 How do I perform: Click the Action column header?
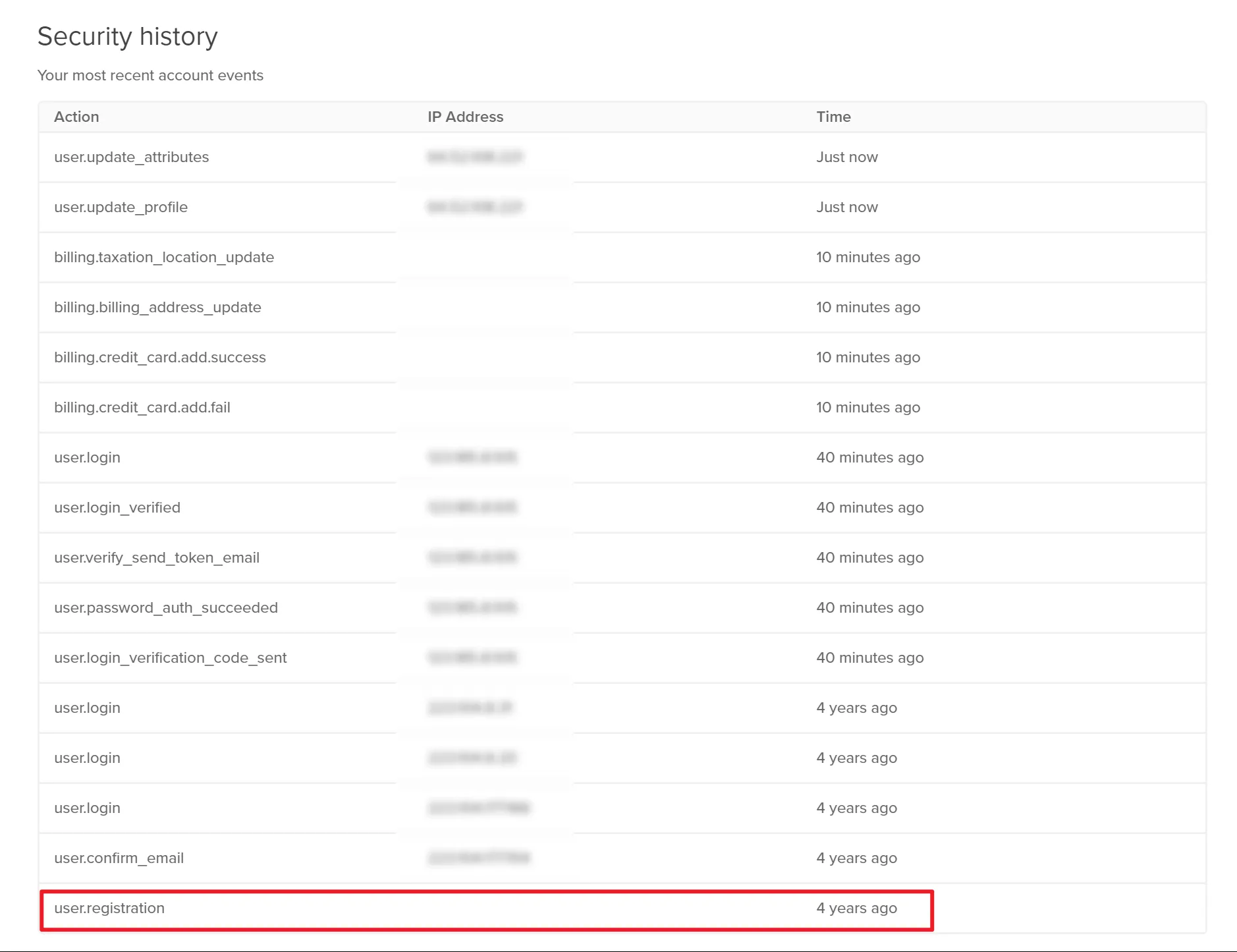tap(76, 117)
